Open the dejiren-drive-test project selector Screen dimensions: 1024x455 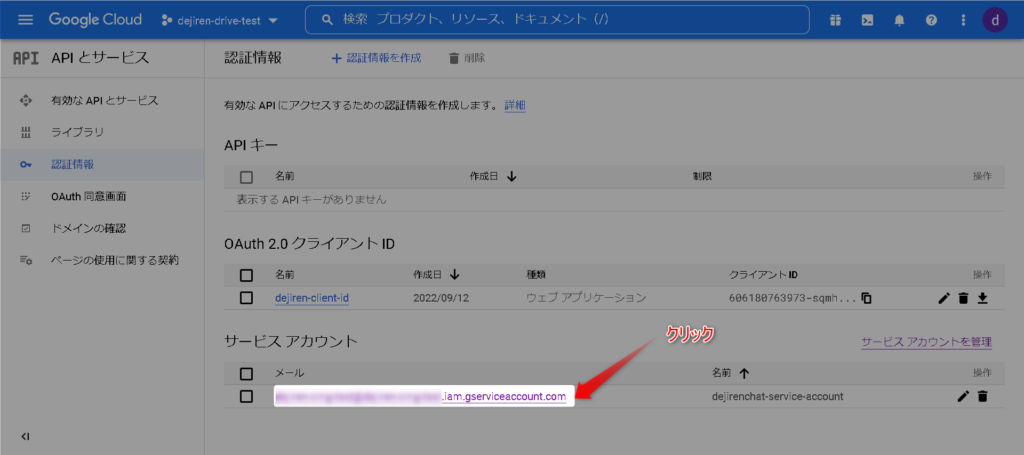[219, 20]
